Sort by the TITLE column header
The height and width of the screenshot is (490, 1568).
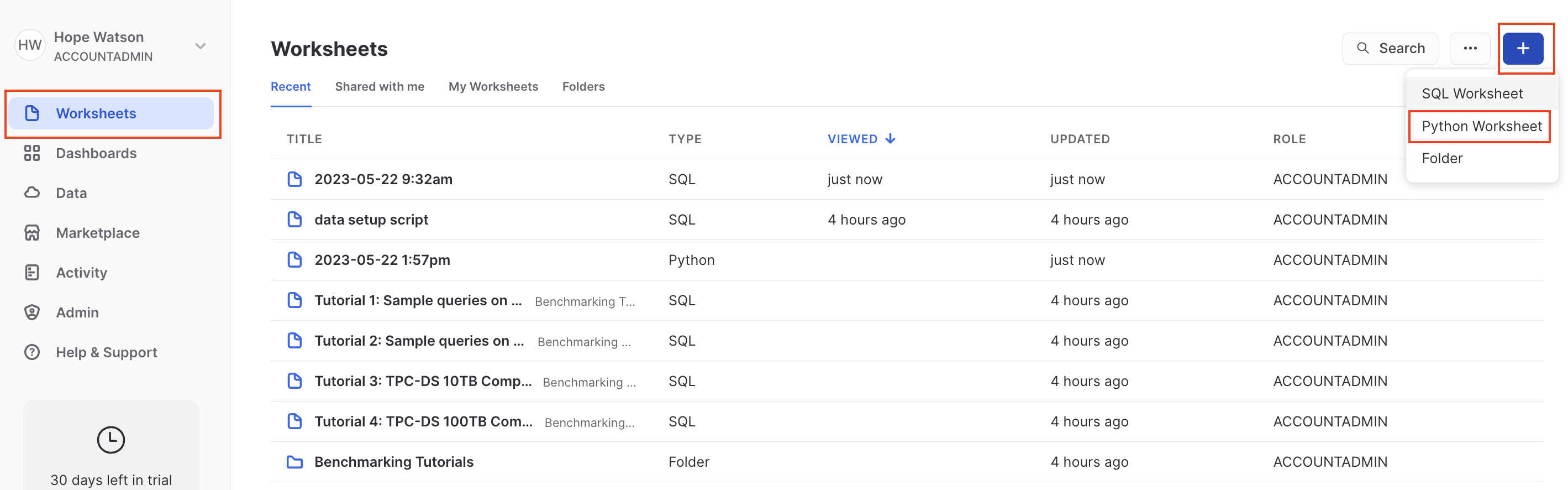click(304, 139)
